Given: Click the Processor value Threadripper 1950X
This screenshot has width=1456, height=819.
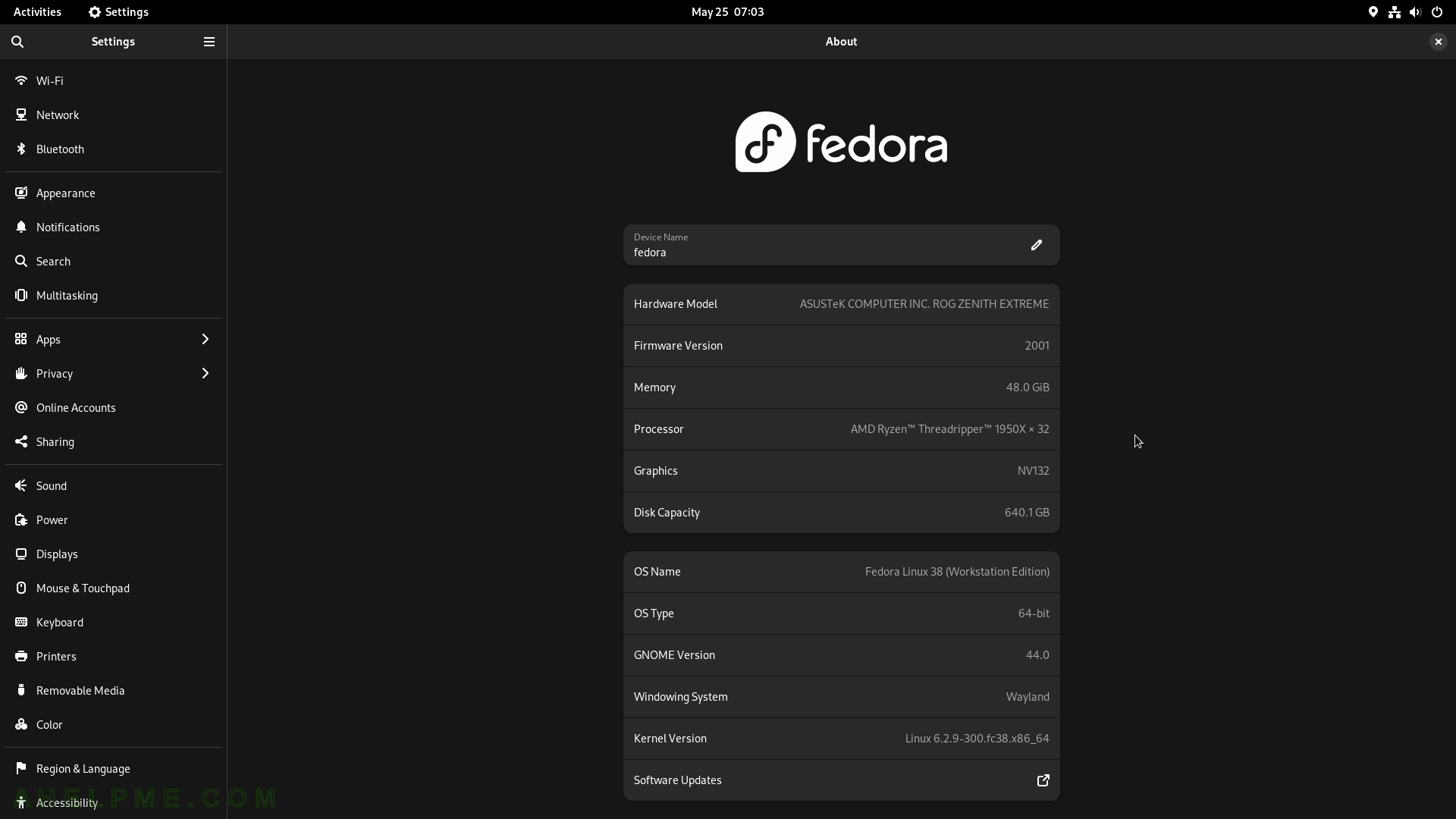Looking at the screenshot, I should tap(949, 429).
